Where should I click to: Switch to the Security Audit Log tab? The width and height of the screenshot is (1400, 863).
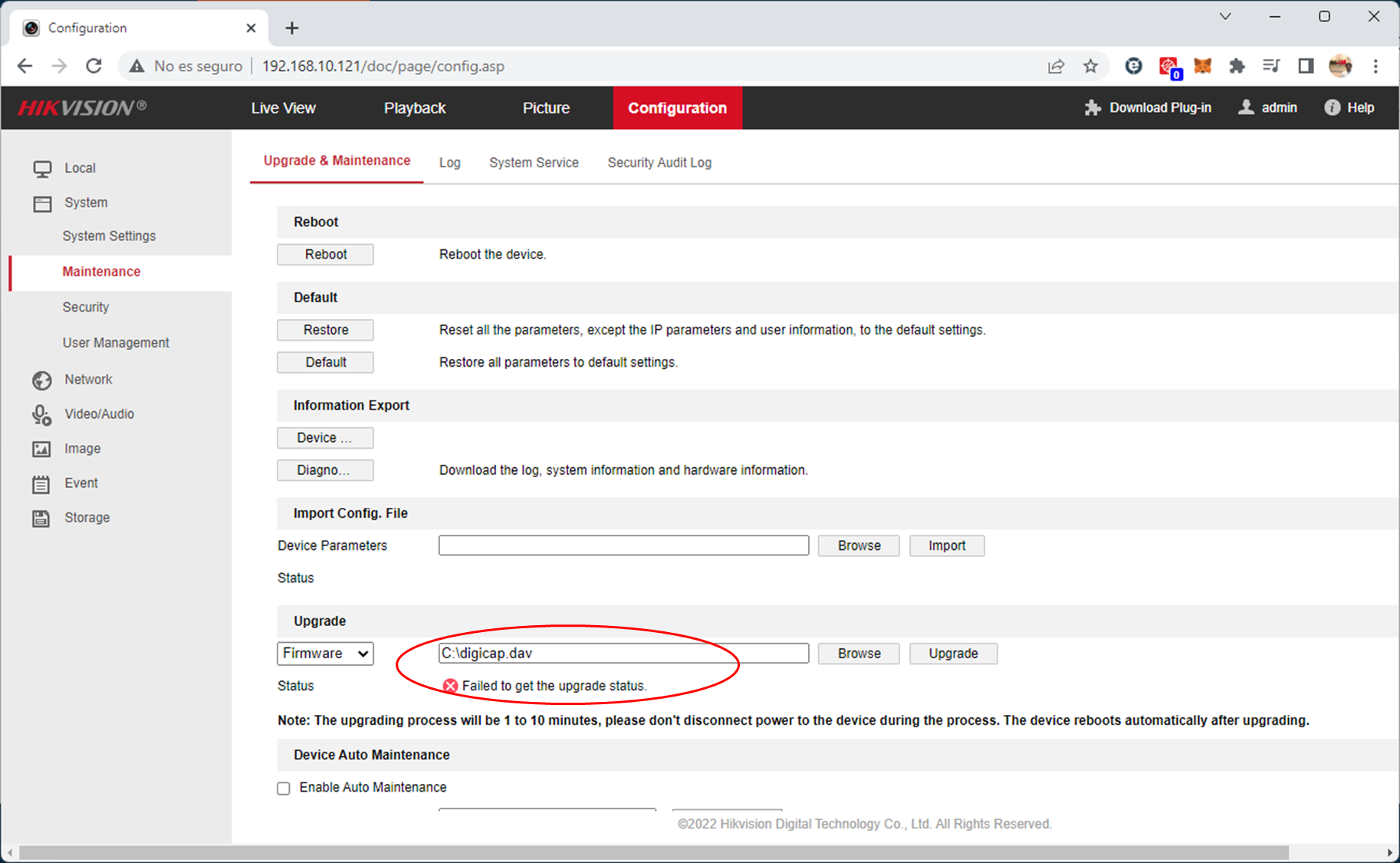[659, 163]
